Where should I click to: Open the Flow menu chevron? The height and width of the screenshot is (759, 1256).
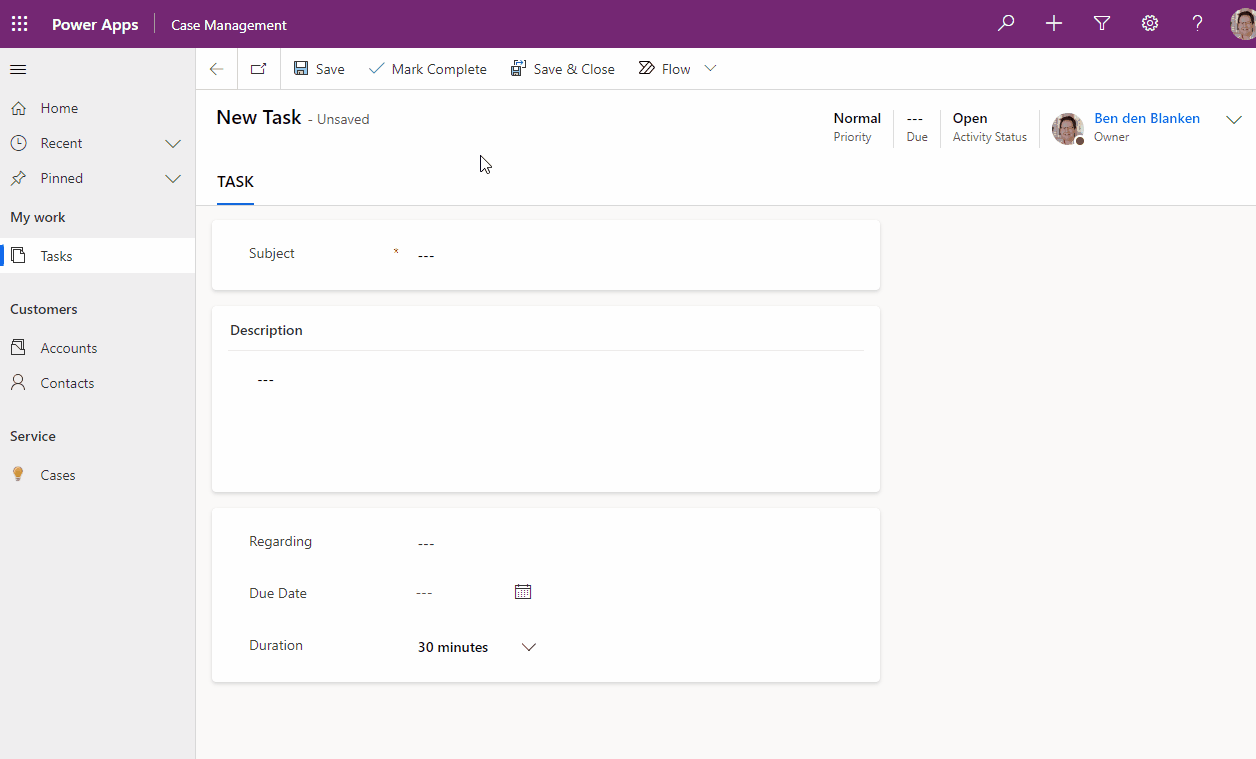tap(710, 68)
